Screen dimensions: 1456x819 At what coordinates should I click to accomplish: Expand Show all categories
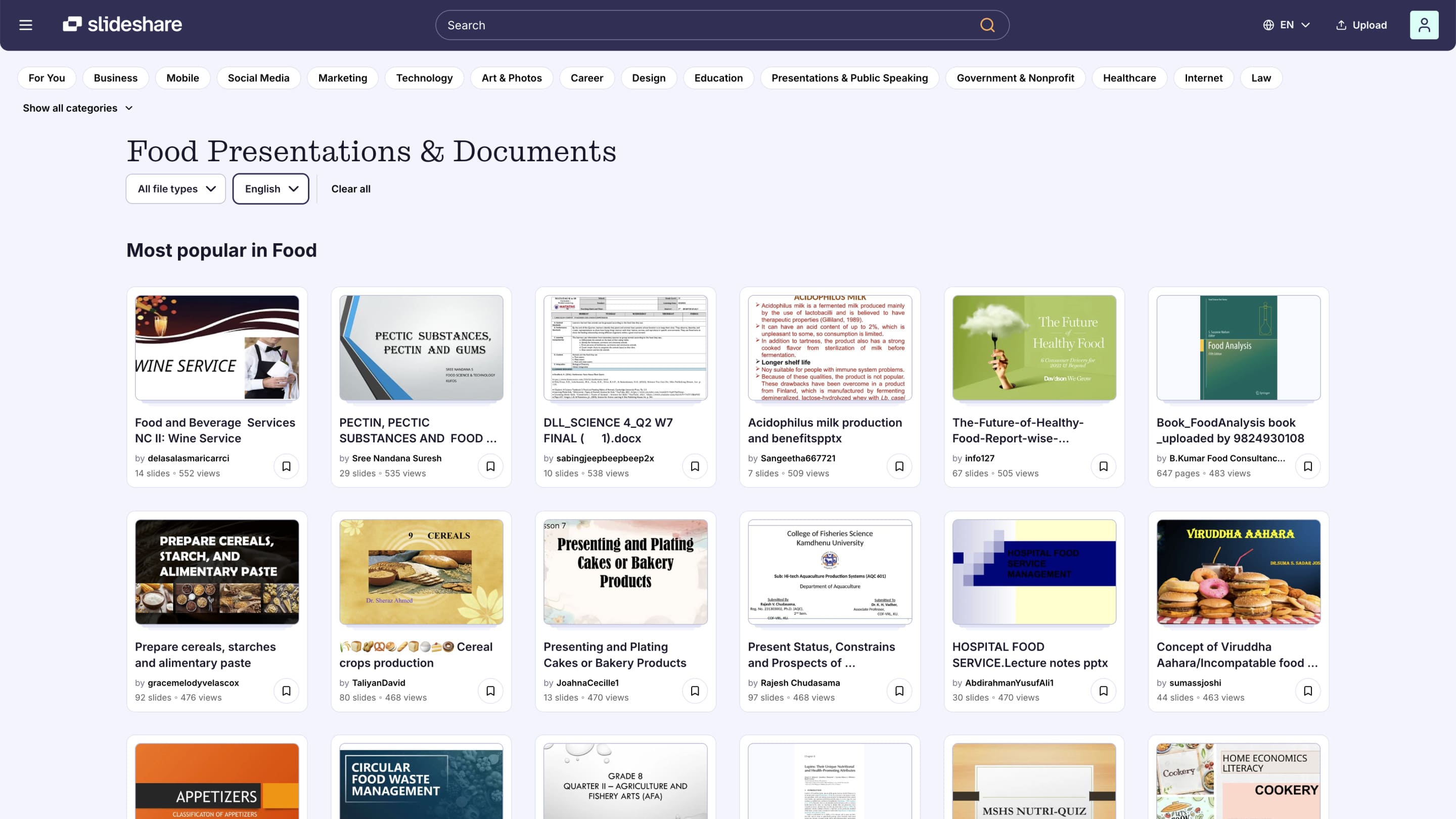coord(77,107)
